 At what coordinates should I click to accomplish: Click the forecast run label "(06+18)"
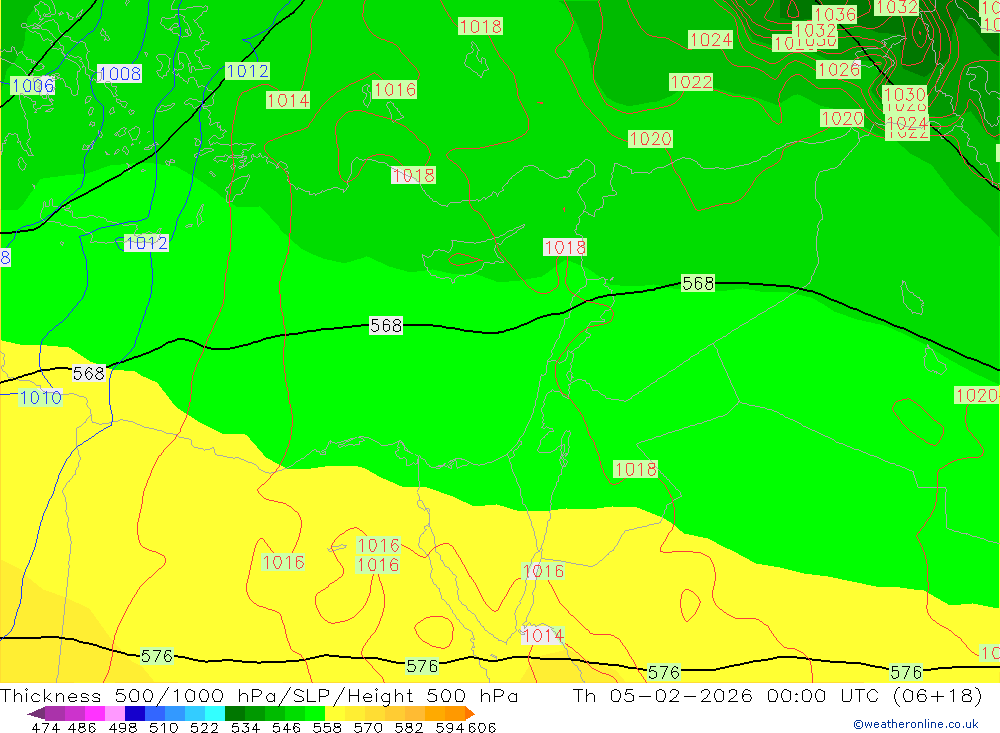coord(938,695)
